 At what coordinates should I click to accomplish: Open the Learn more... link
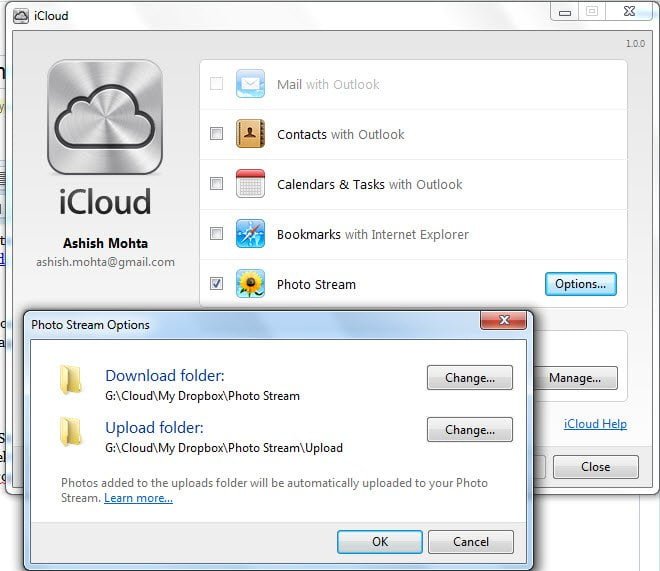[138, 498]
